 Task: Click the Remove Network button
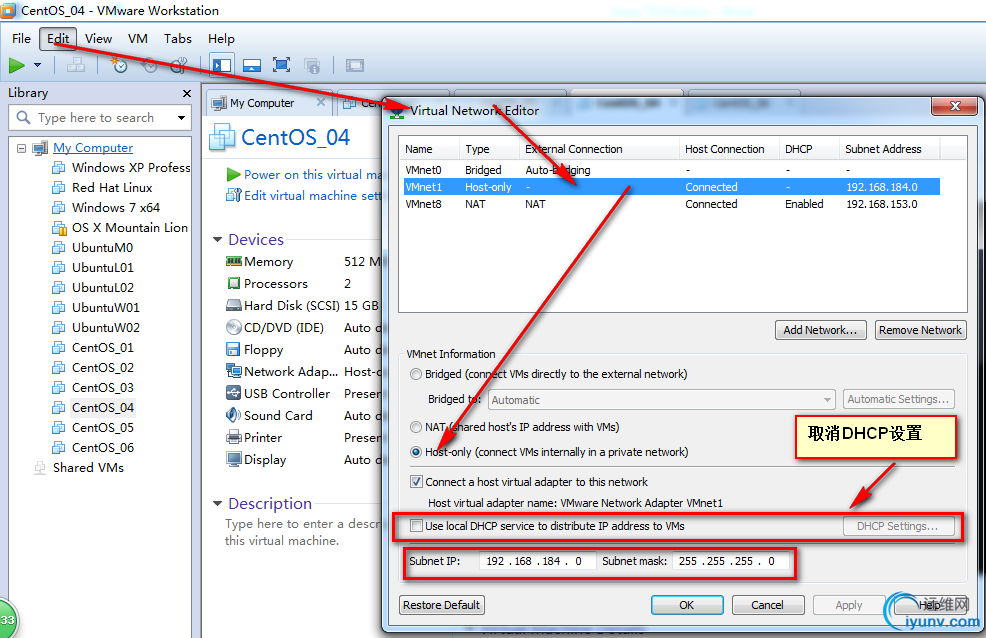(920, 330)
